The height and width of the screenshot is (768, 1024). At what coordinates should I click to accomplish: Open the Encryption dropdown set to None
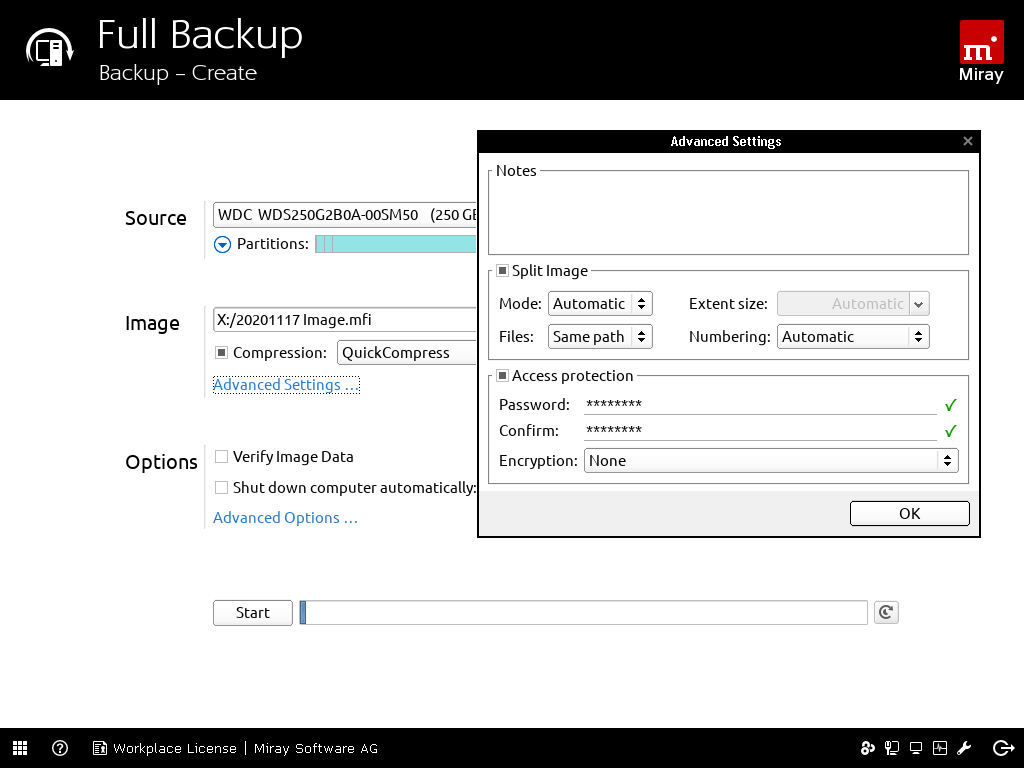pos(770,461)
